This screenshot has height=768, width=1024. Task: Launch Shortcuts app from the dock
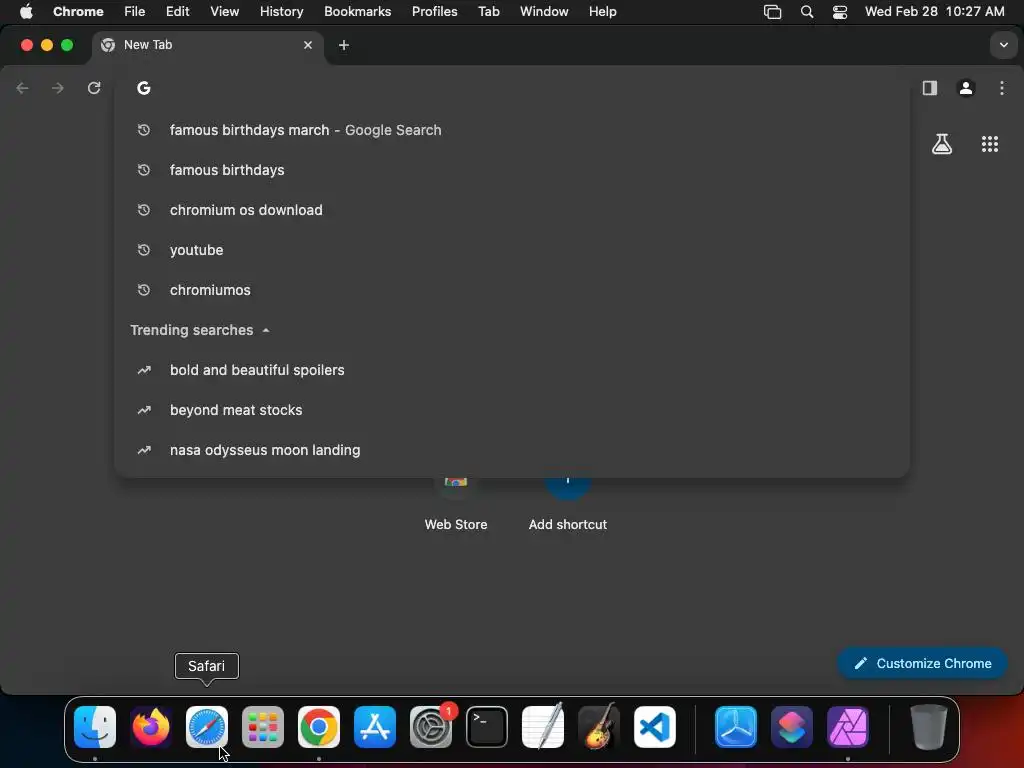792,727
